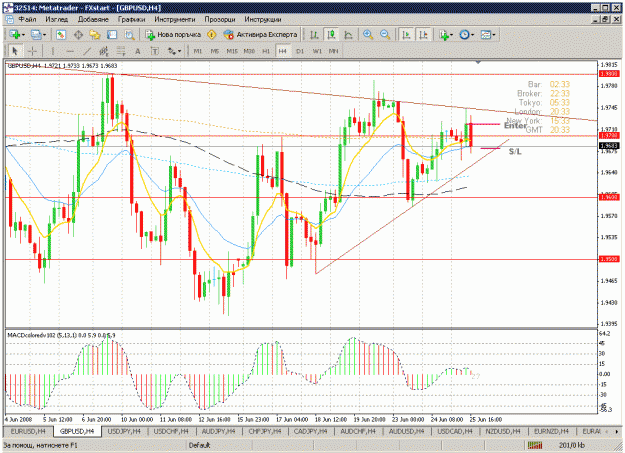Select the Crosshair tool
The width and height of the screenshot is (625, 453).
tap(32, 51)
